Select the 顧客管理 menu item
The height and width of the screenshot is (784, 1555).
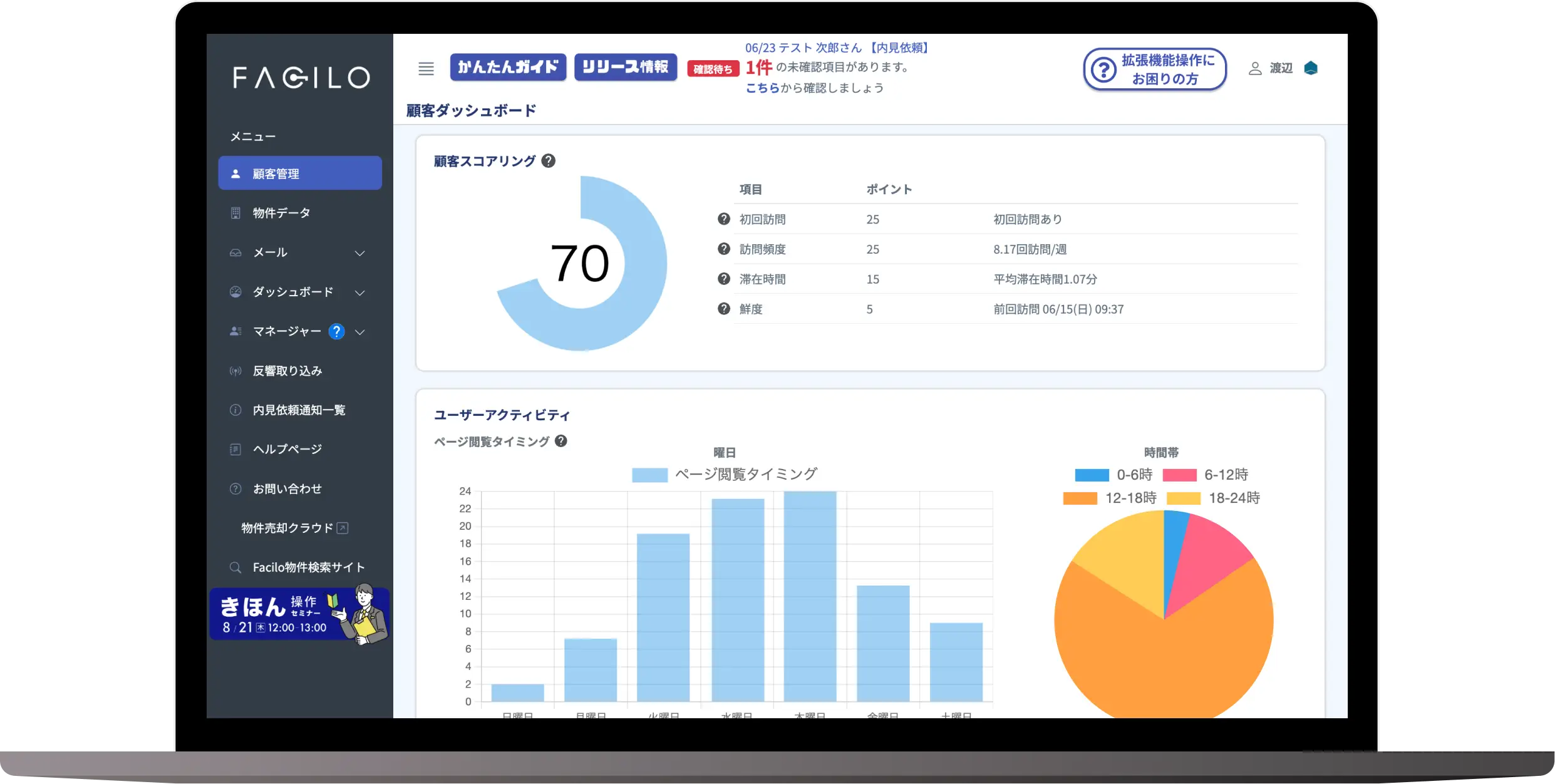[x=300, y=173]
